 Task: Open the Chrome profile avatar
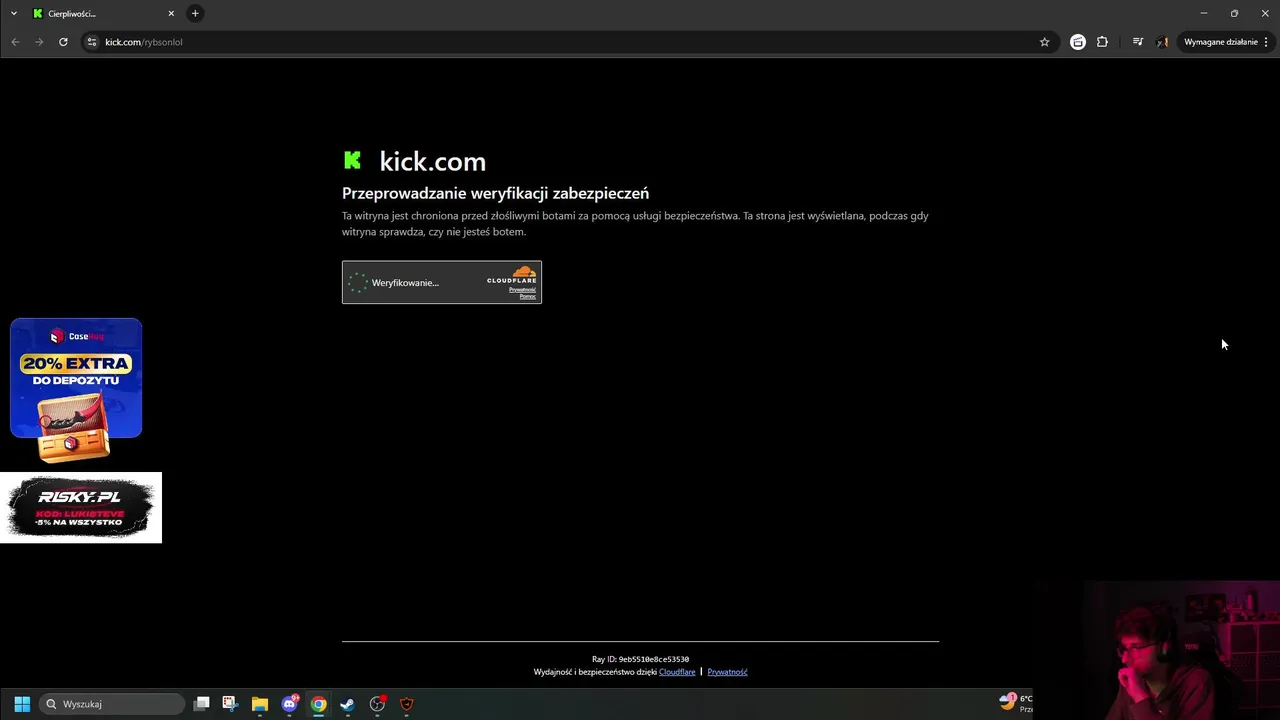(1162, 42)
